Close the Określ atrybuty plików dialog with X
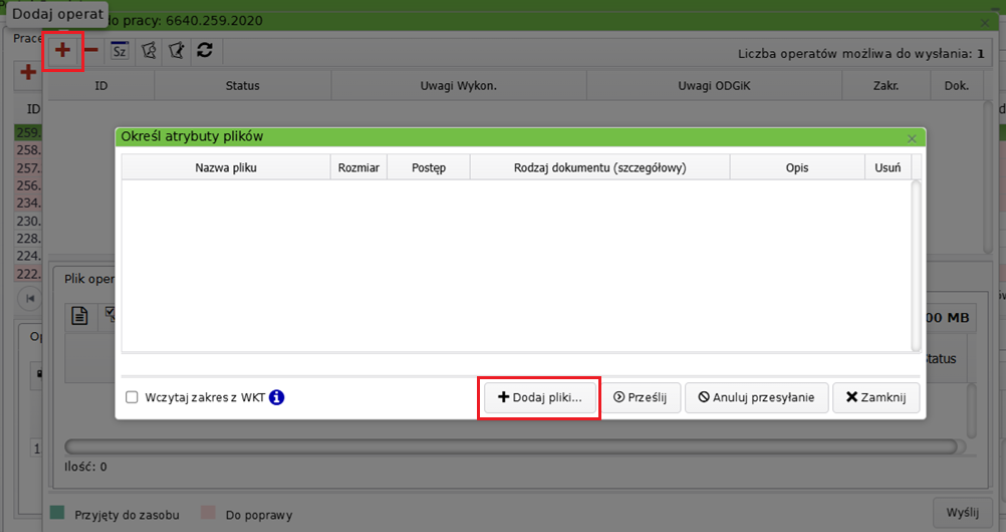Viewport: 1006px width, 532px height. (911, 138)
